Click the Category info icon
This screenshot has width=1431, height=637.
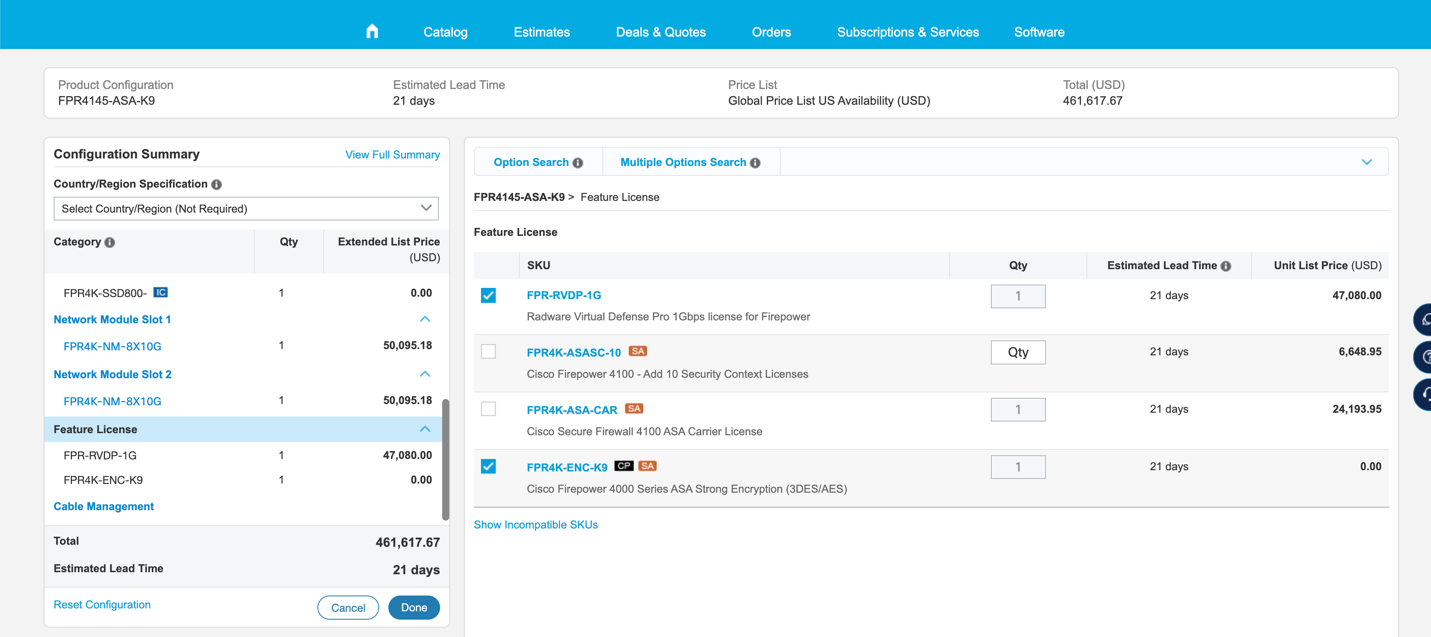(110, 243)
